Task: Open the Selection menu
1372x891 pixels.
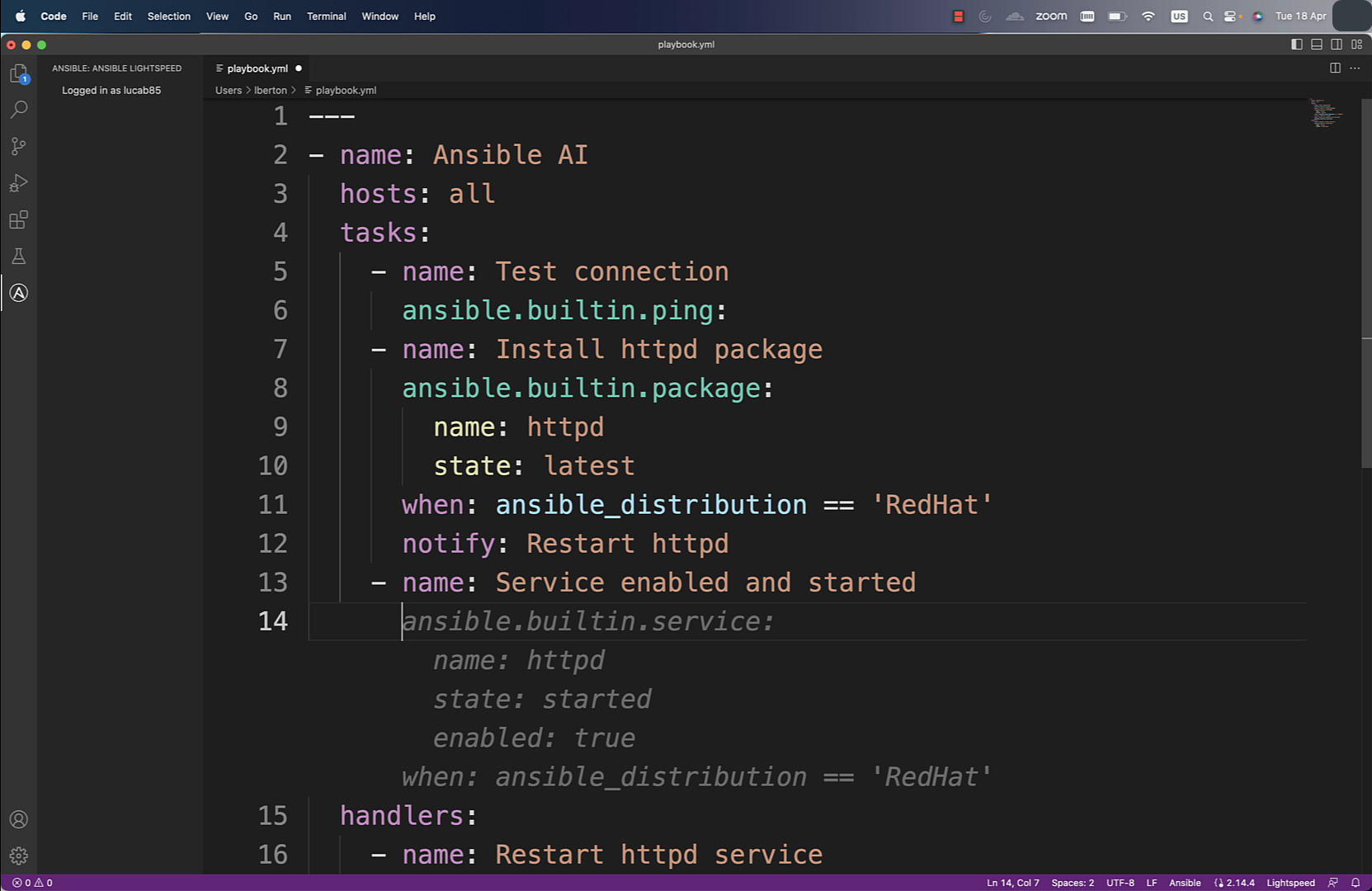Action: pyautogui.click(x=169, y=16)
